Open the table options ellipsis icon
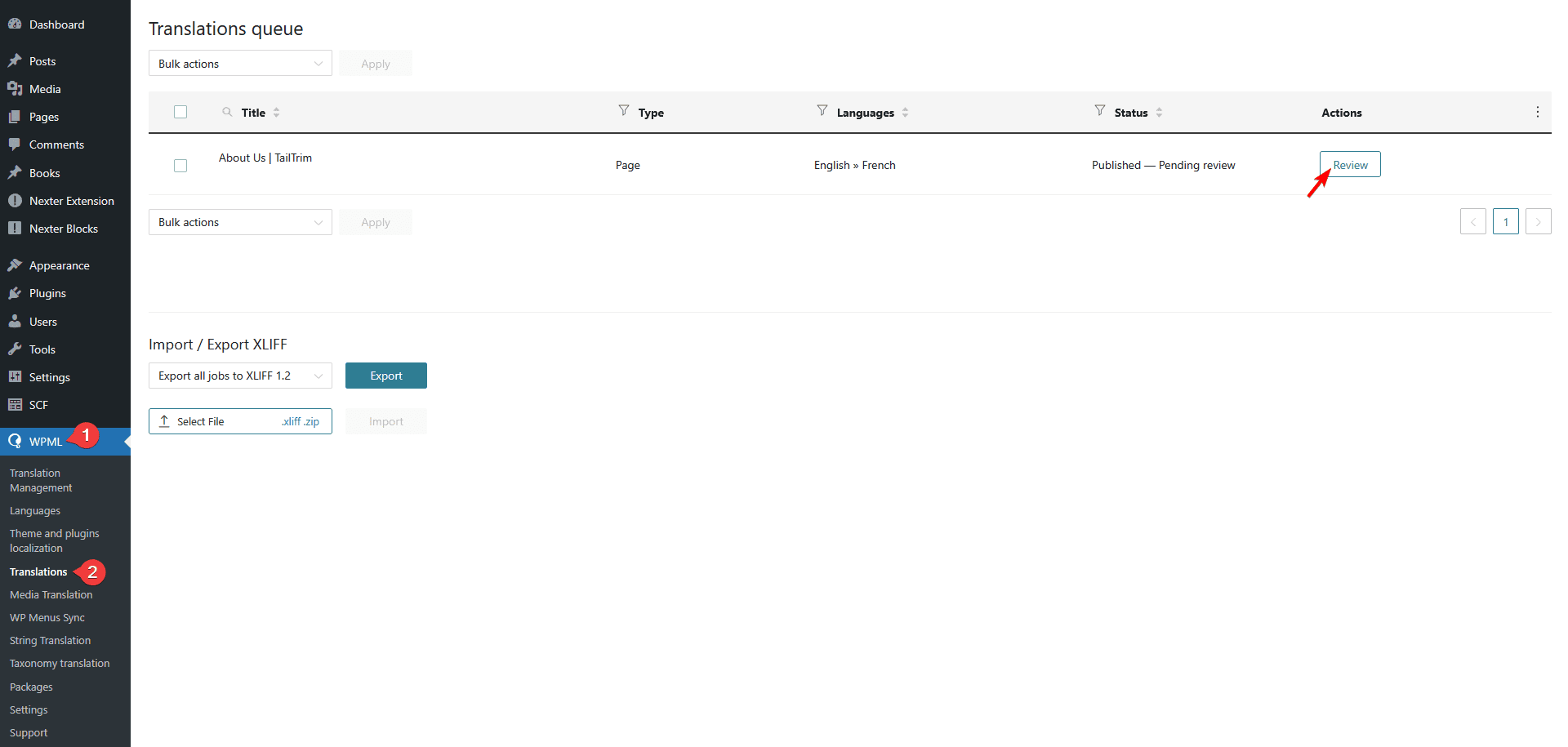 point(1538,112)
